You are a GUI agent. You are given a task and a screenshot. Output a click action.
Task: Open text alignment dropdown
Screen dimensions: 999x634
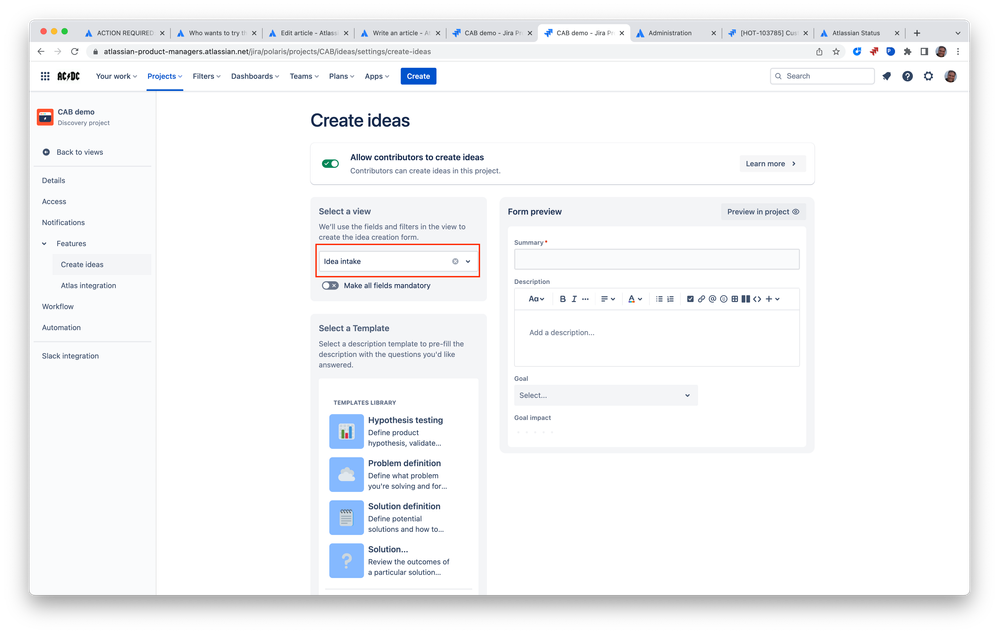[x=607, y=299]
